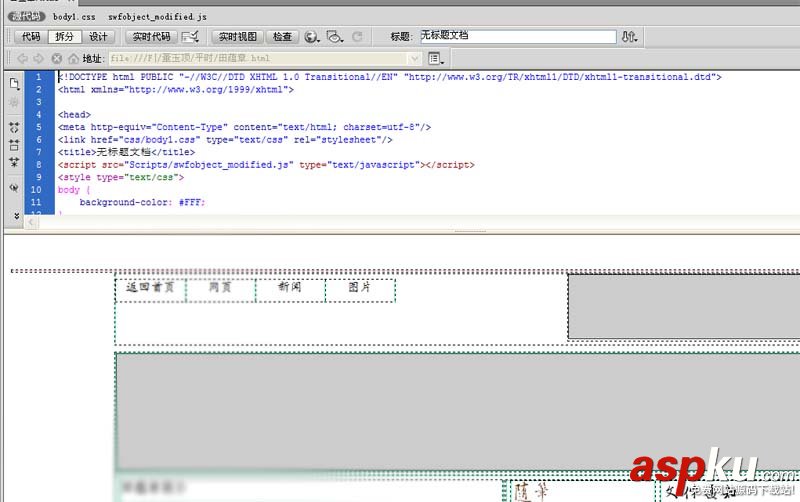This screenshot has height=502, width=800.
Task: Click the 图片 navigation cell in design view
Action: (x=360, y=290)
